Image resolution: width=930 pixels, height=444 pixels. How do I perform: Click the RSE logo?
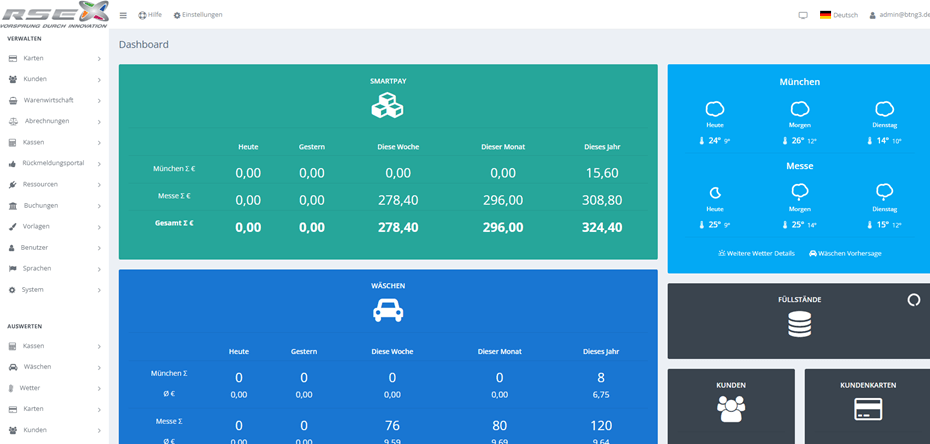[54, 14]
